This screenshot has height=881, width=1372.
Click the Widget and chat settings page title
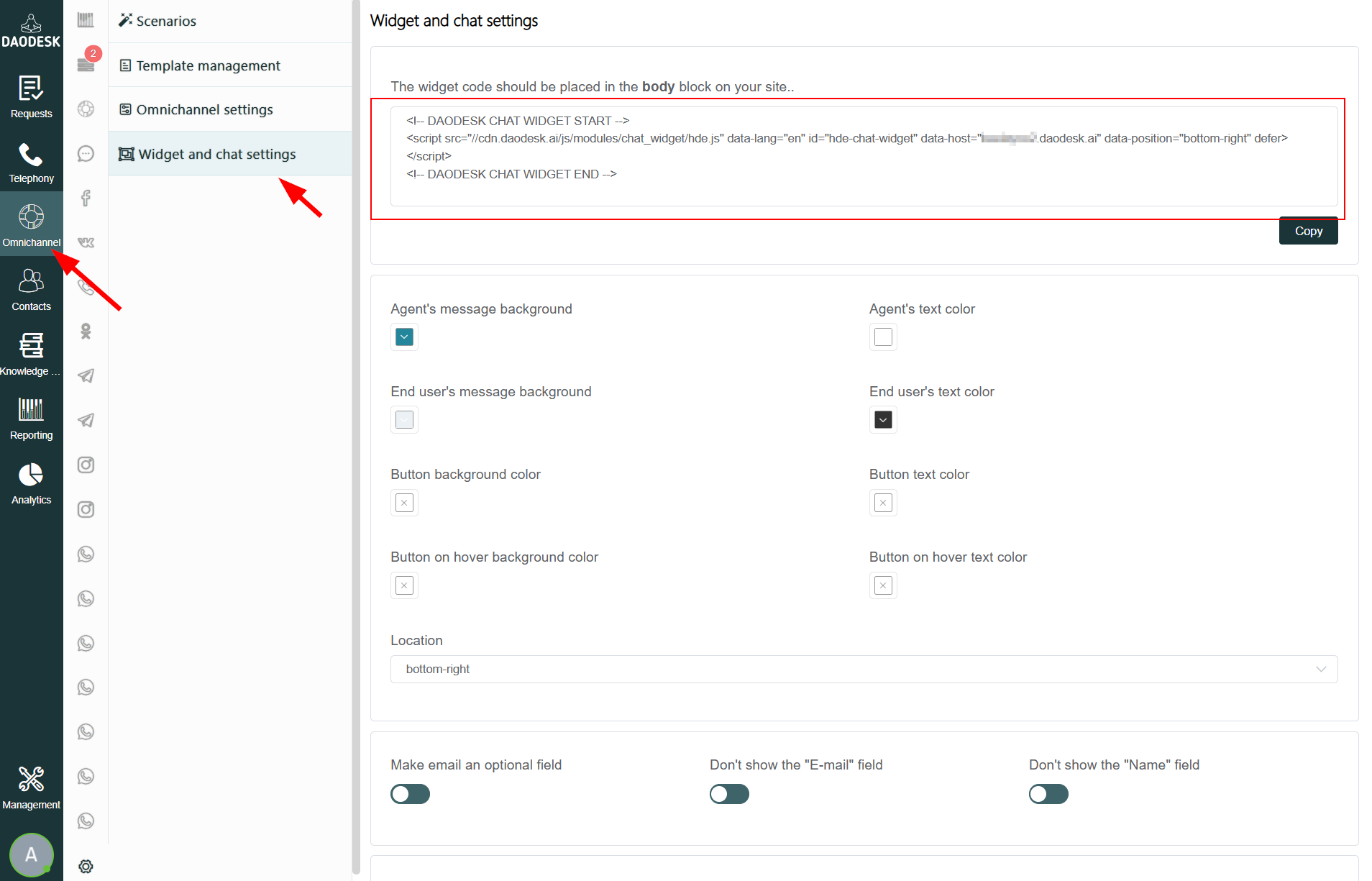click(454, 21)
